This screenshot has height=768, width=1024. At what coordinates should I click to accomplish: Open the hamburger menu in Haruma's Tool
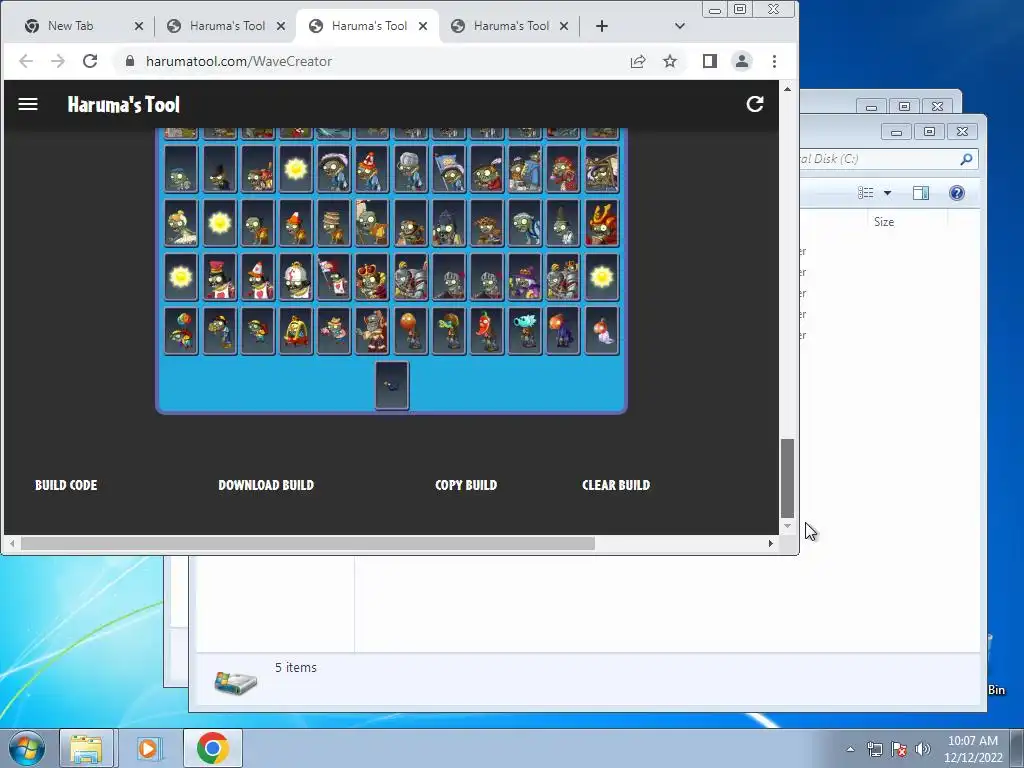tap(27, 104)
